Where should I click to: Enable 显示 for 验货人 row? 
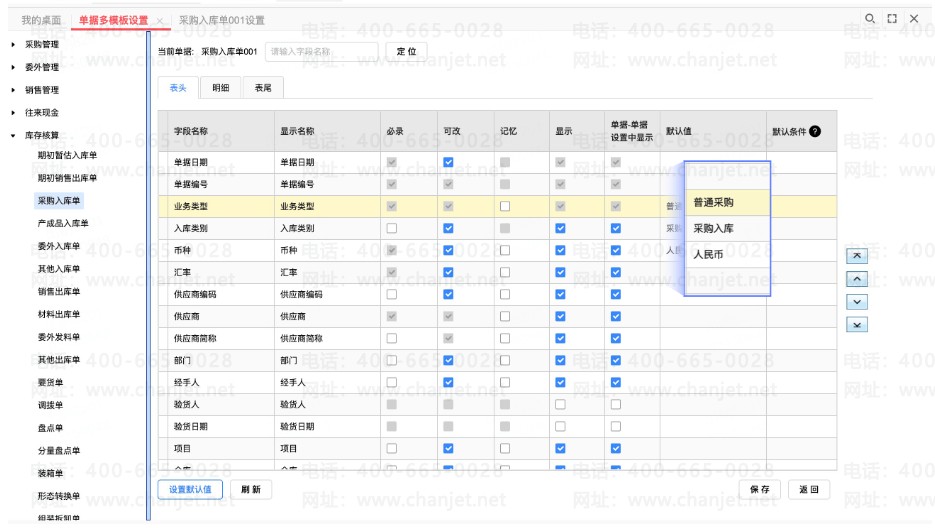click(560, 405)
